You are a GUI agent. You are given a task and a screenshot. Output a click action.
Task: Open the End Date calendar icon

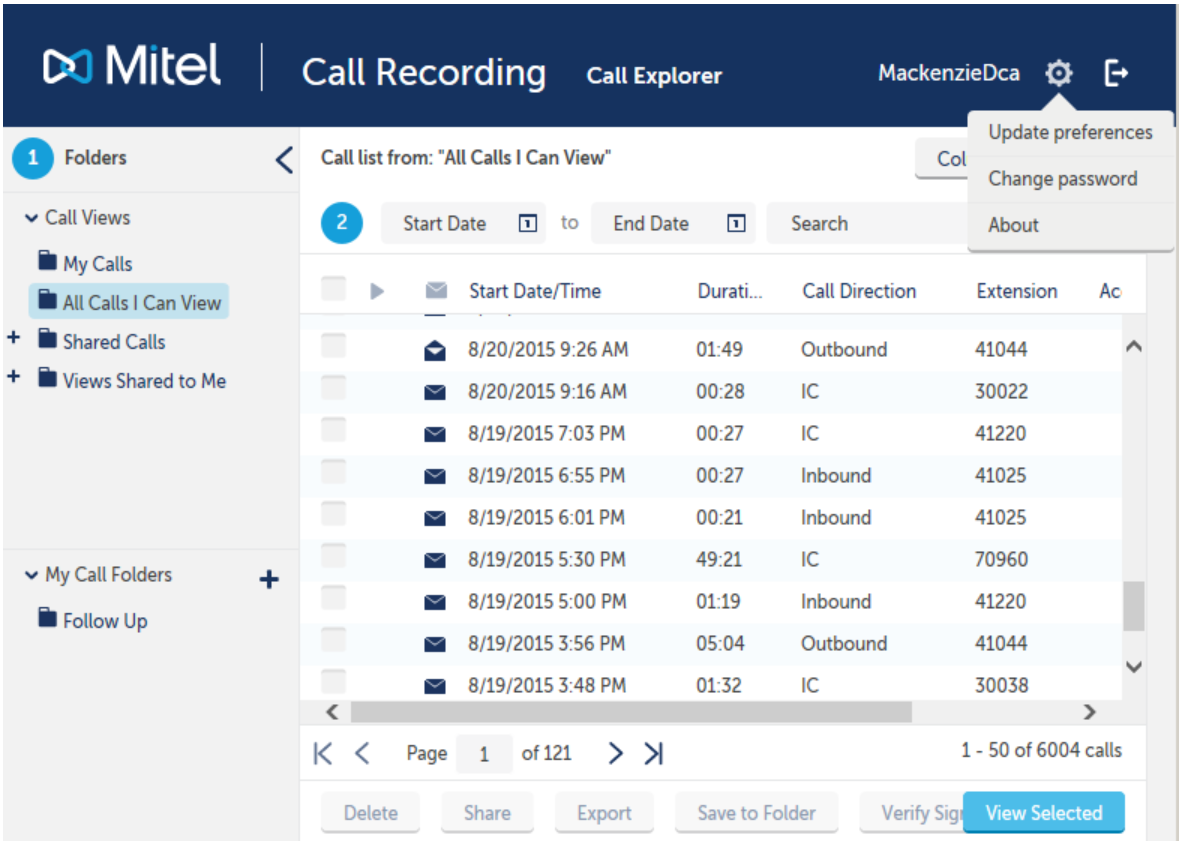[736, 223]
